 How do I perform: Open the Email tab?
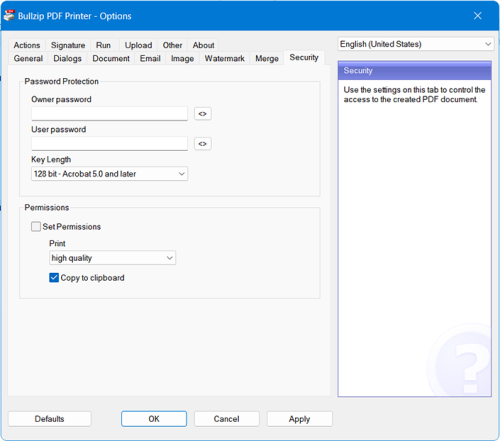(x=150, y=58)
